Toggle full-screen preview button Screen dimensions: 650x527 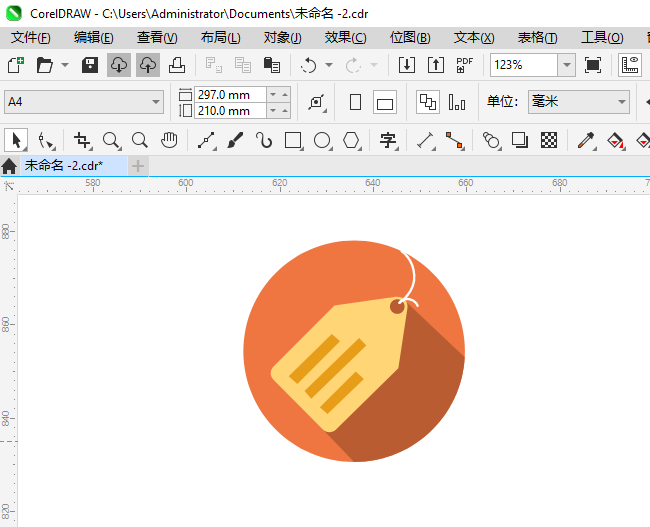tap(593, 65)
